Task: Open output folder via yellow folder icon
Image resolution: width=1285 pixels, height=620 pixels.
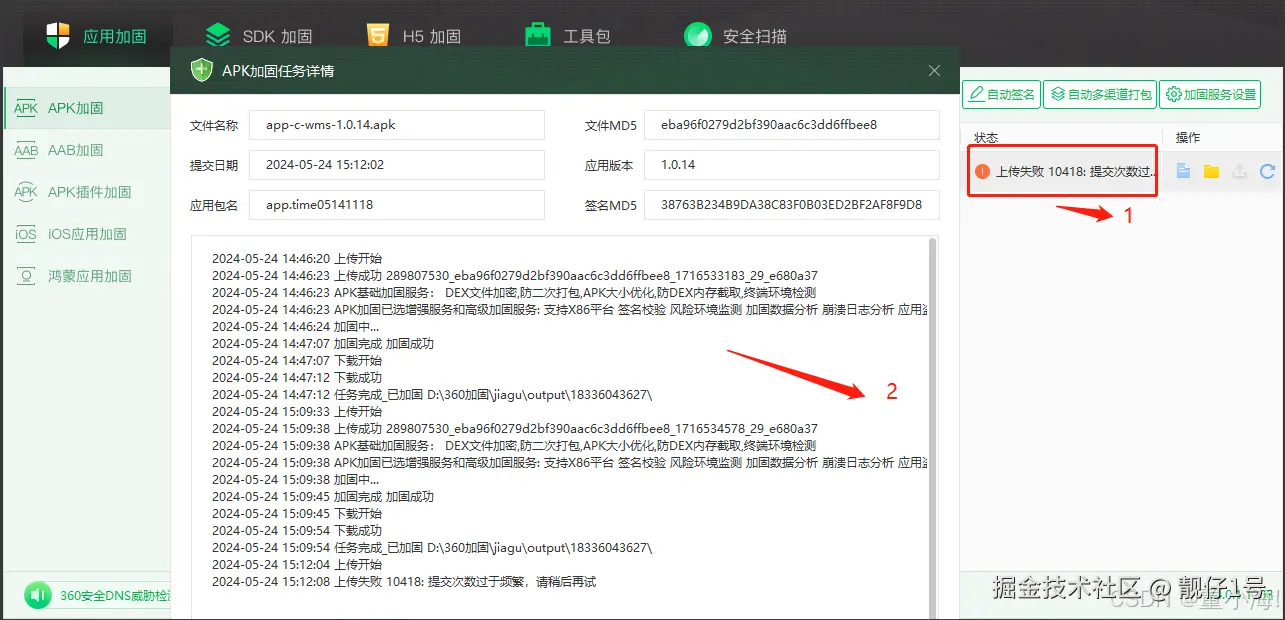Action: point(1211,171)
